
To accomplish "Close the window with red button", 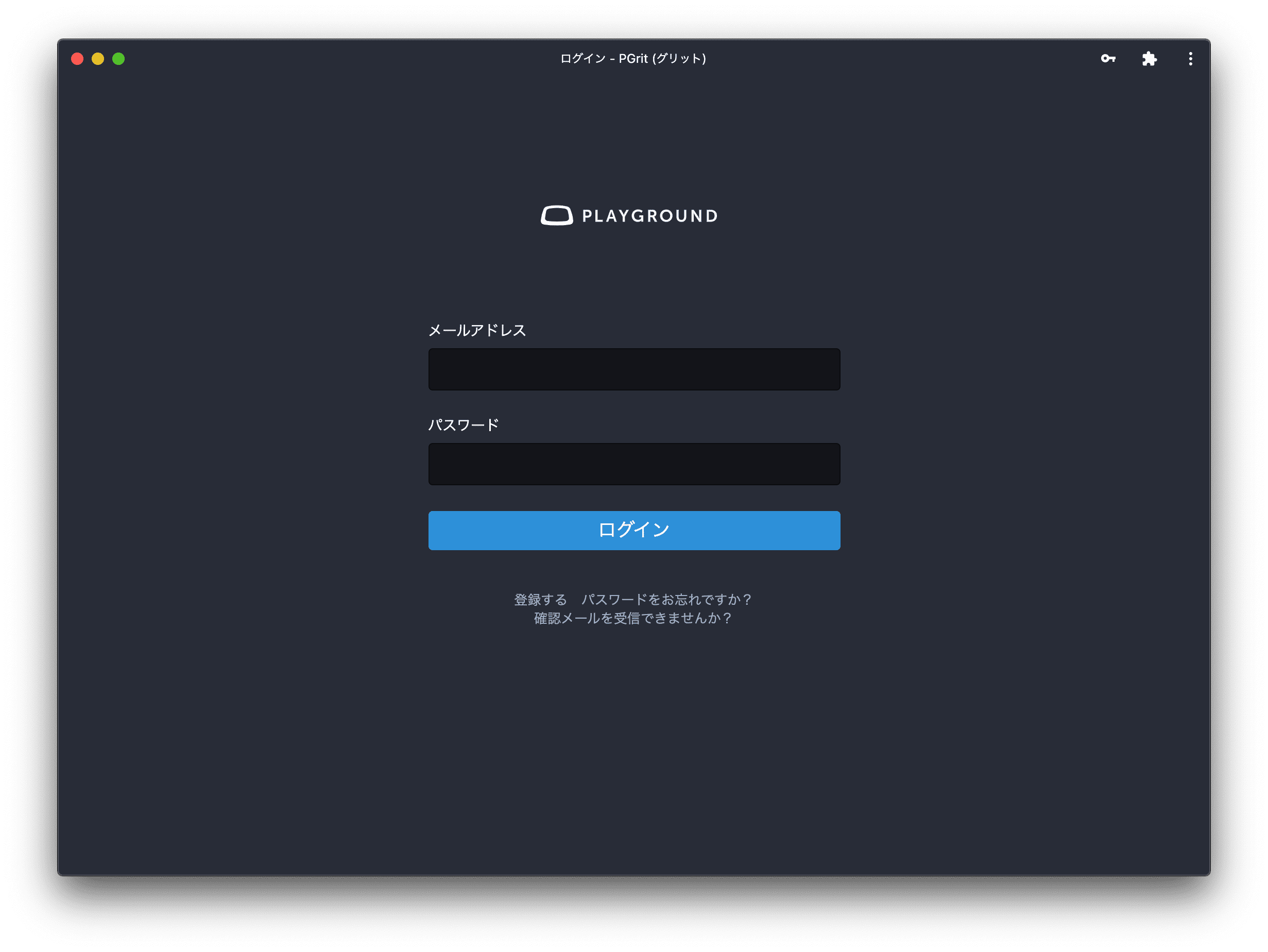I will [x=77, y=59].
